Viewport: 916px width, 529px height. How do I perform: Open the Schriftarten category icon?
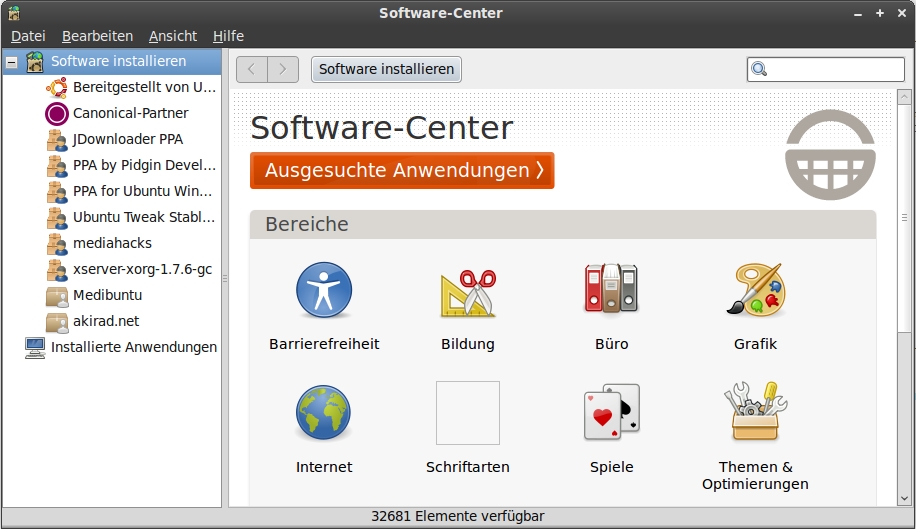point(467,413)
